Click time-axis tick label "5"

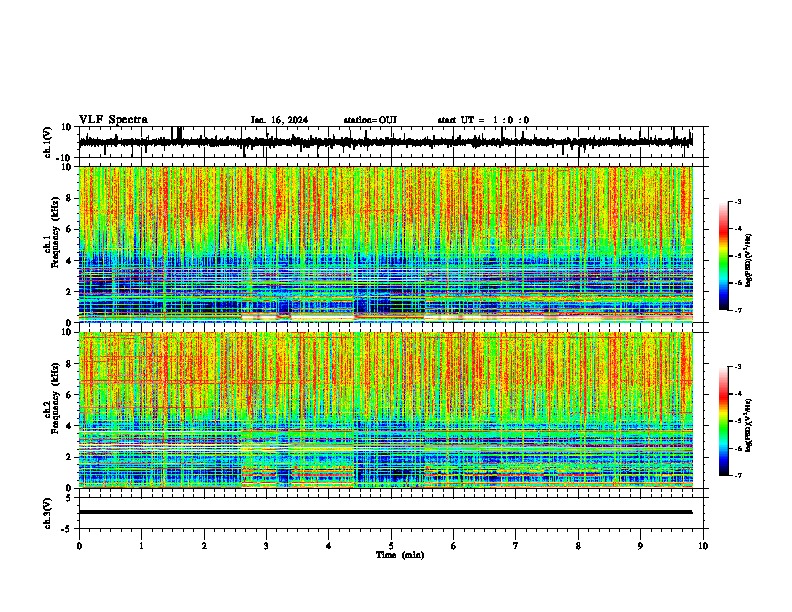pos(391,546)
